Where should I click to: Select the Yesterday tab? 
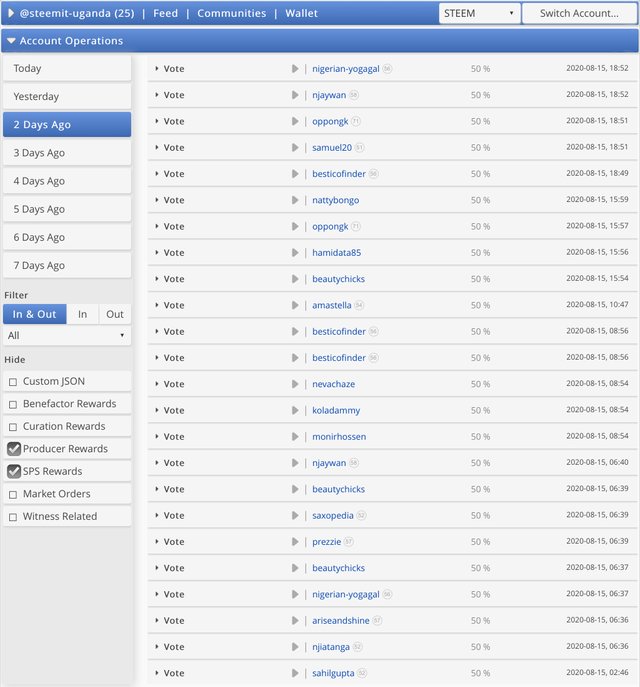tap(67, 96)
